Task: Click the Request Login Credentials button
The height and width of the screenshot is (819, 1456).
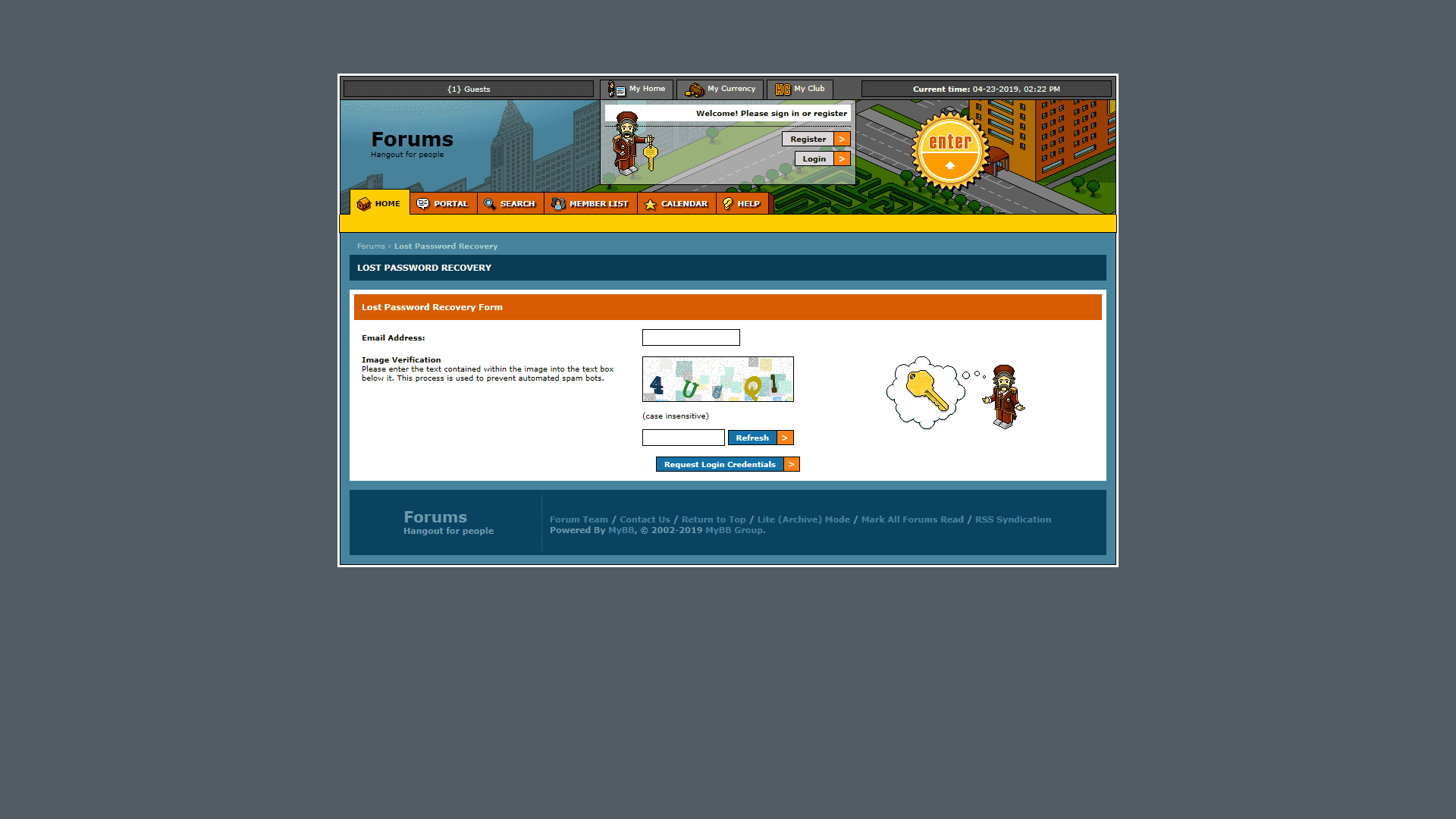Action: click(x=728, y=464)
